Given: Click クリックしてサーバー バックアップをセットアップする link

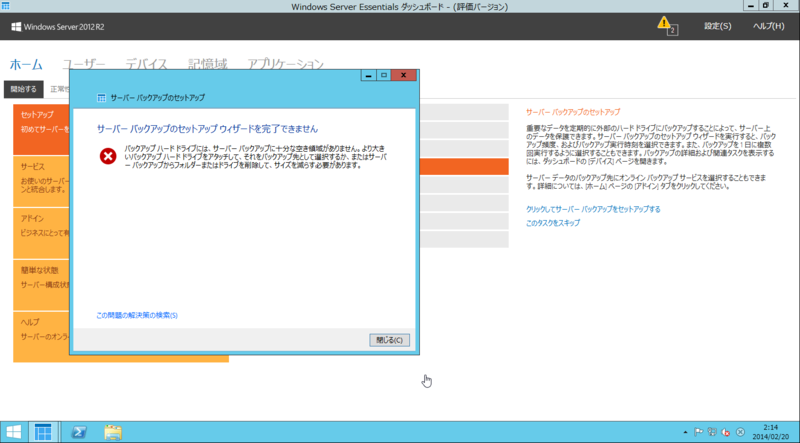Looking at the screenshot, I should tap(593, 209).
